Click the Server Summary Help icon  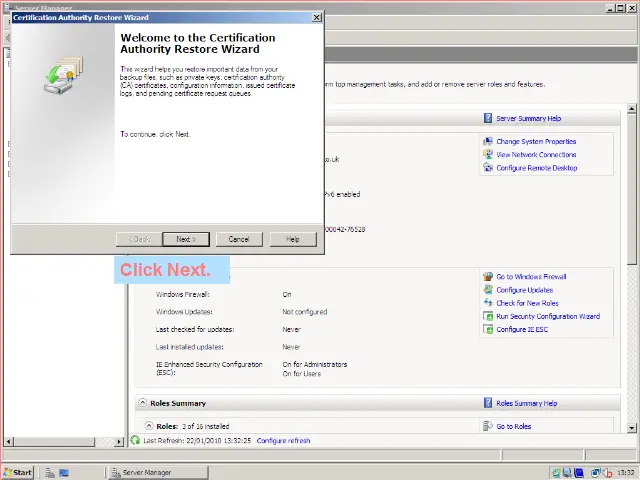pyautogui.click(x=488, y=118)
